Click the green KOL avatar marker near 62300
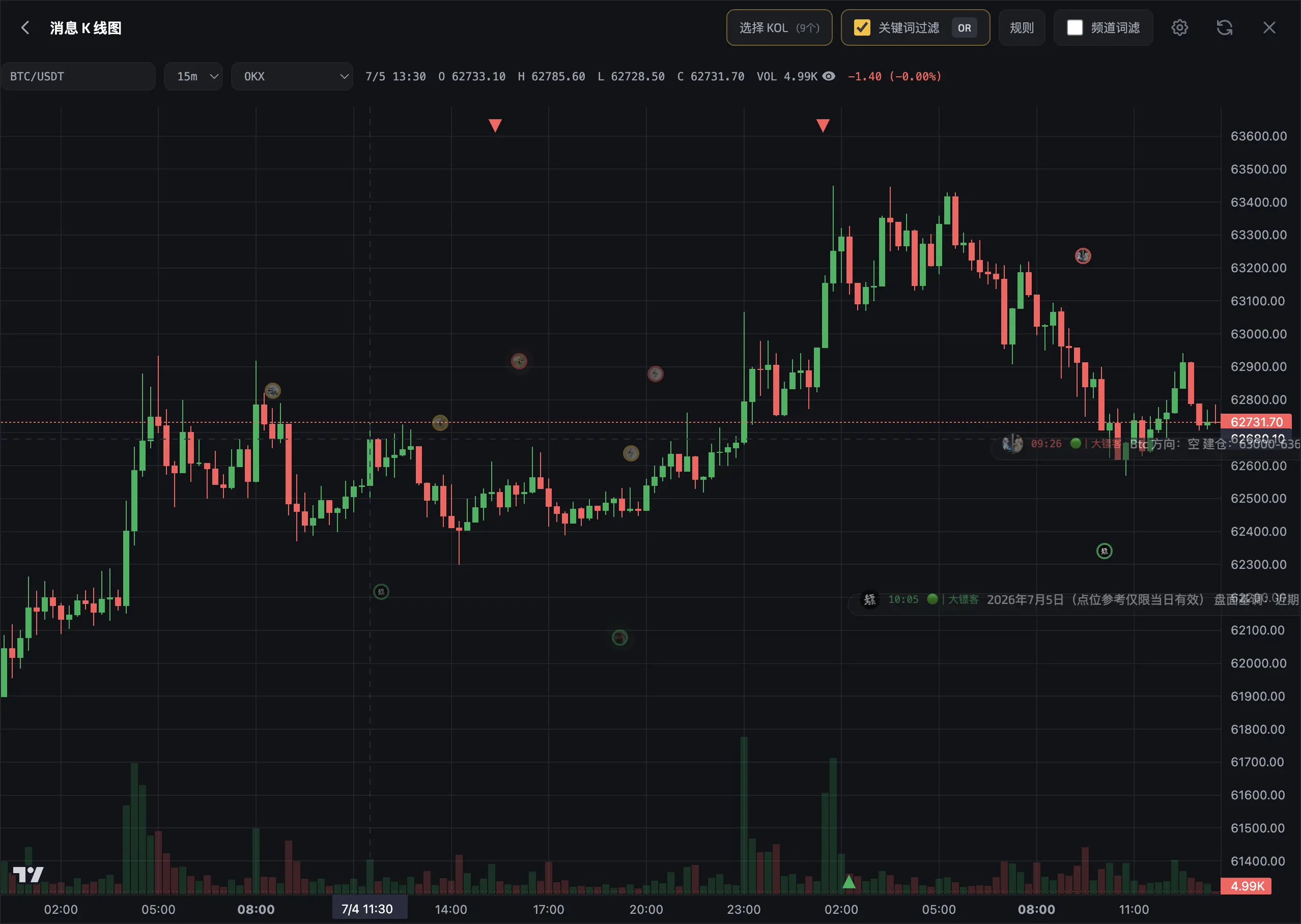 click(x=1104, y=551)
